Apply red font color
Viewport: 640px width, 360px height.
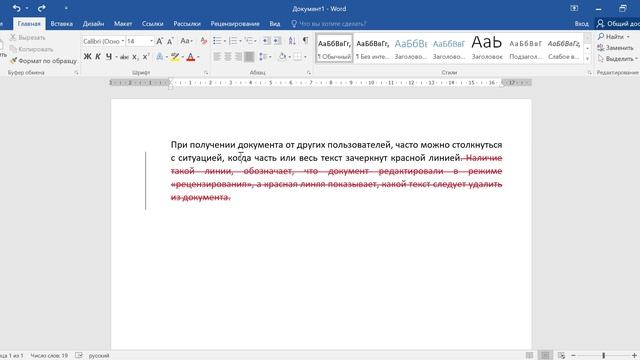(191, 57)
